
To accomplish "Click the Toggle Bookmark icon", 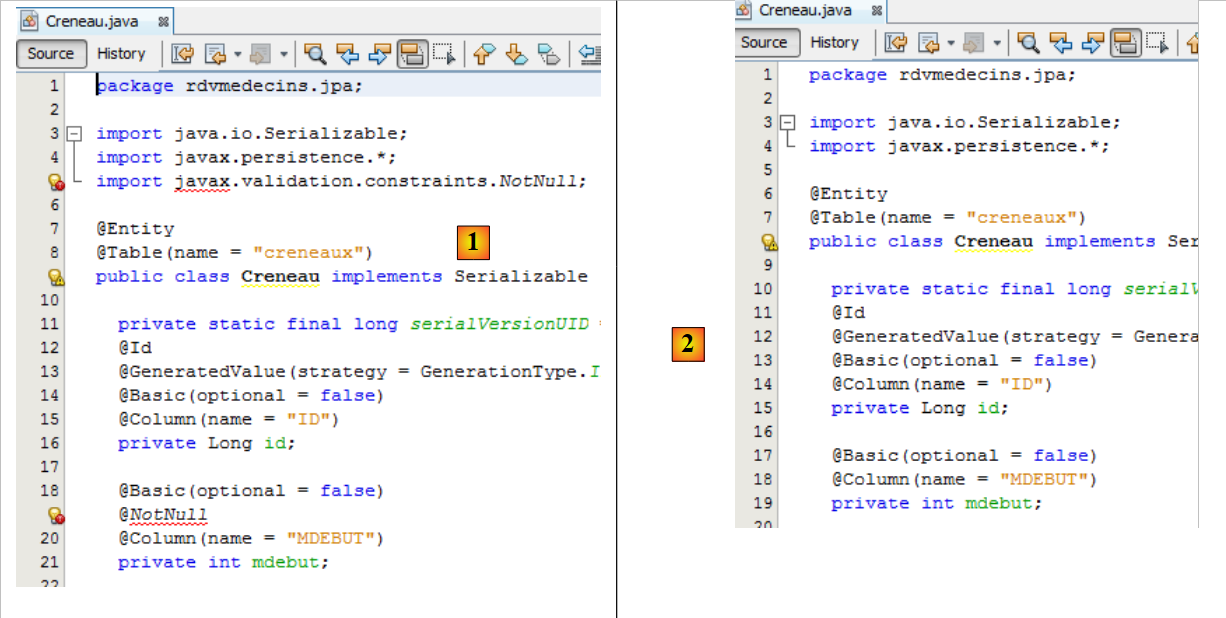I will pyautogui.click(x=550, y=54).
